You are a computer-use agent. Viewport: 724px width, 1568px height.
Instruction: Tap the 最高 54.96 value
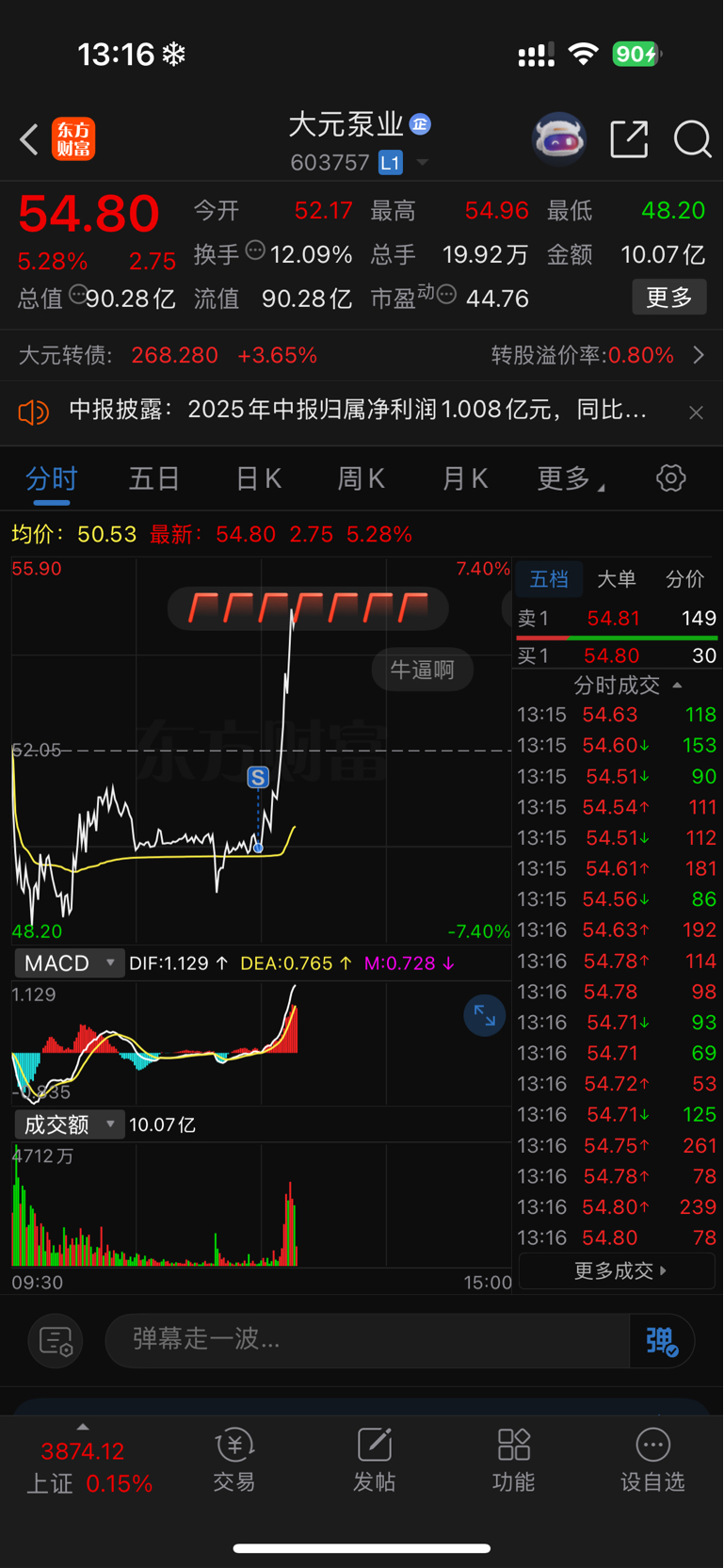pyautogui.click(x=497, y=210)
